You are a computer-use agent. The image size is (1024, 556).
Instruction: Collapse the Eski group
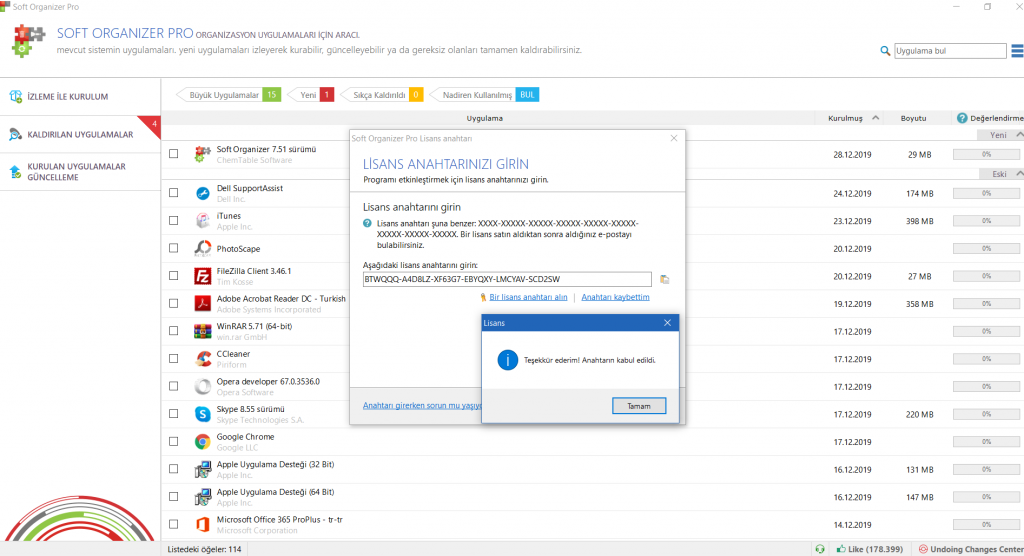coord(1019,174)
